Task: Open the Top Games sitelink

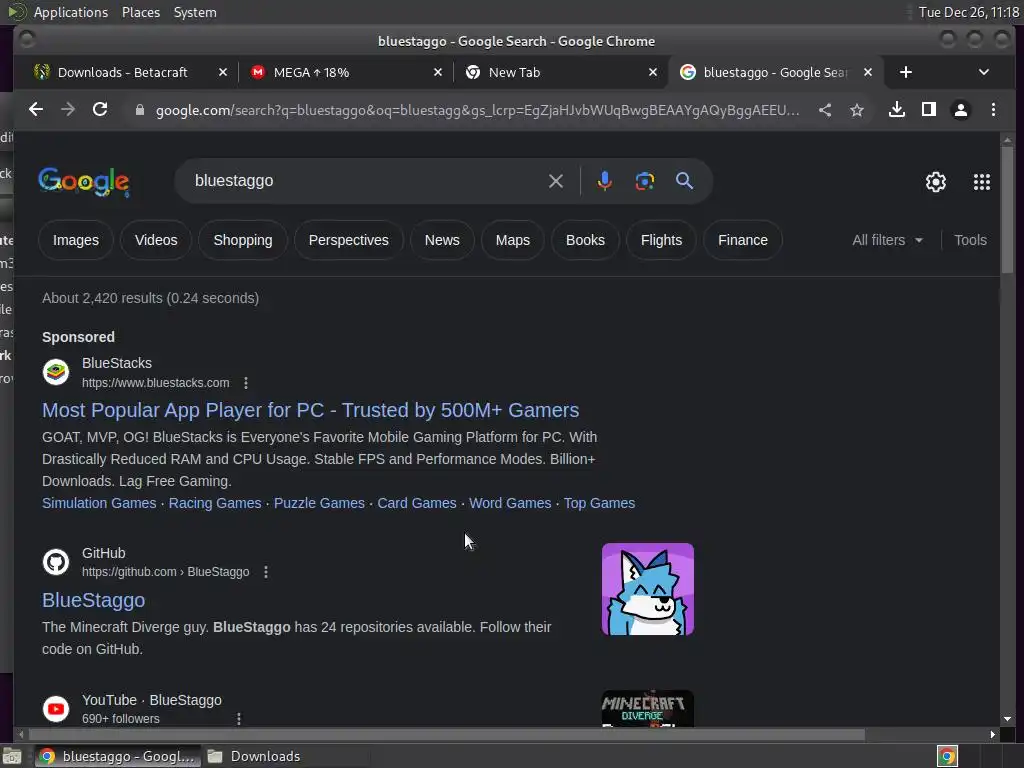Action: pos(599,504)
